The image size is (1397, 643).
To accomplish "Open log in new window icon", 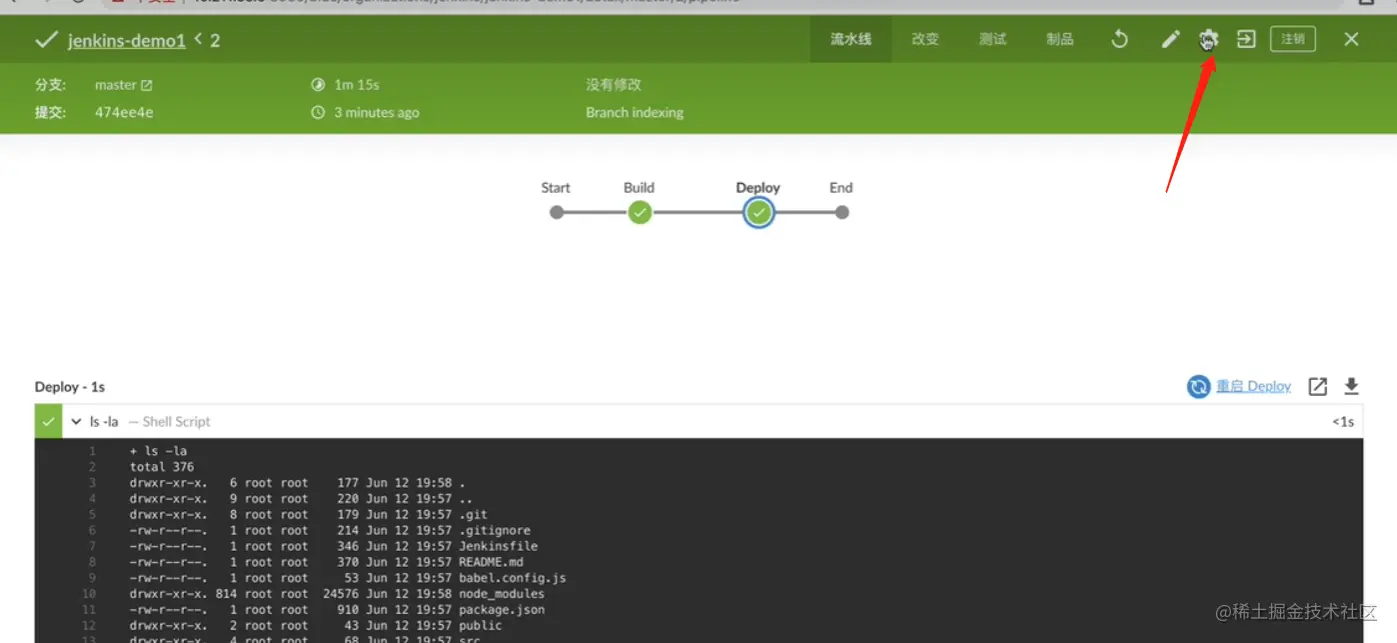I will coord(1318,386).
